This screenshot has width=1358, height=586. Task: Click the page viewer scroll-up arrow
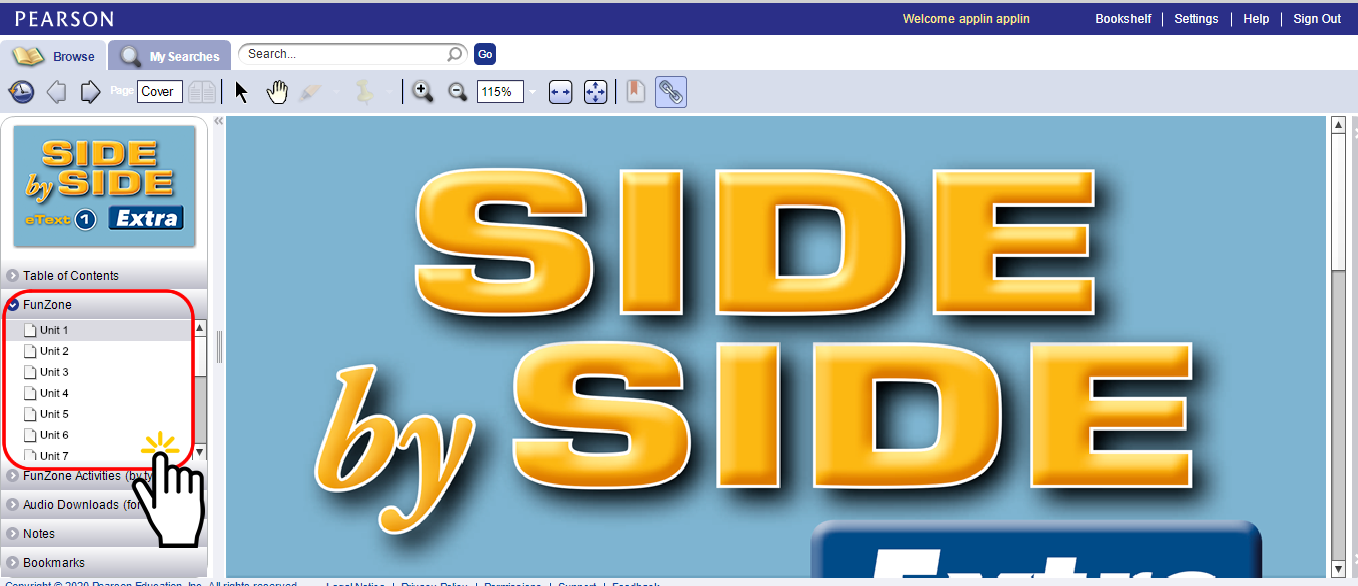click(1339, 125)
